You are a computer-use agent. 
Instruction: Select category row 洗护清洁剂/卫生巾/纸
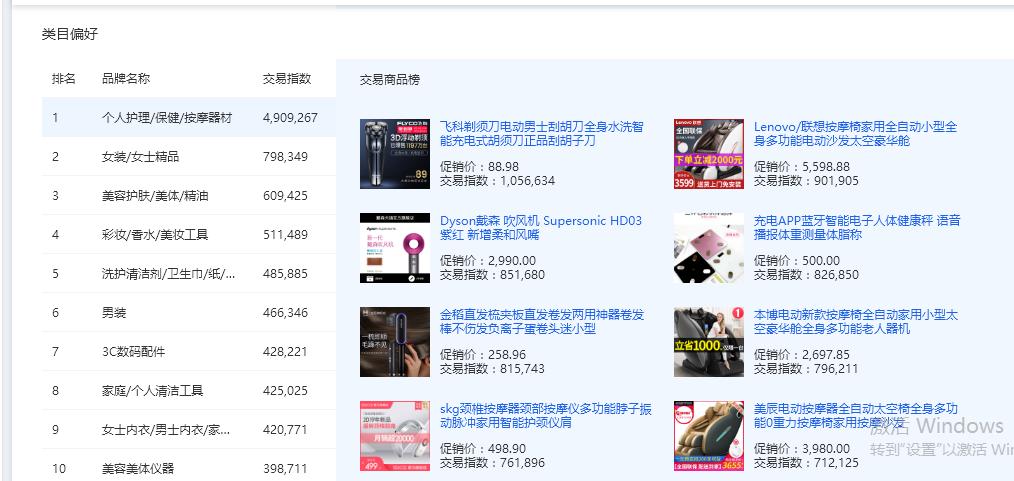point(189,273)
